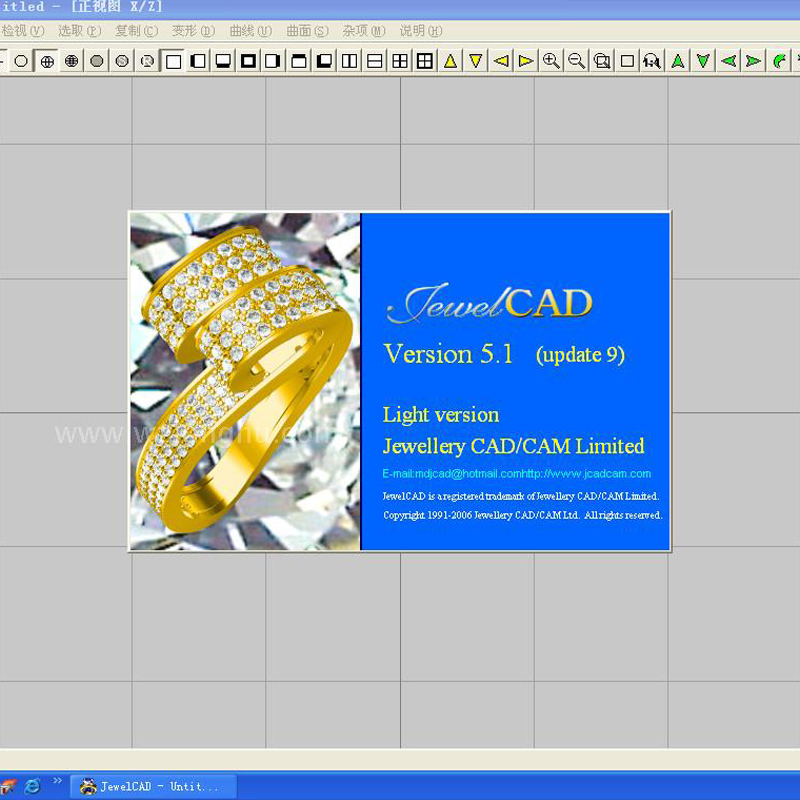Image resolution: width=800 pixels, height=800 pixels.
Task: Select the back view thick-bordered square icon
Action: tap(248, 61)
